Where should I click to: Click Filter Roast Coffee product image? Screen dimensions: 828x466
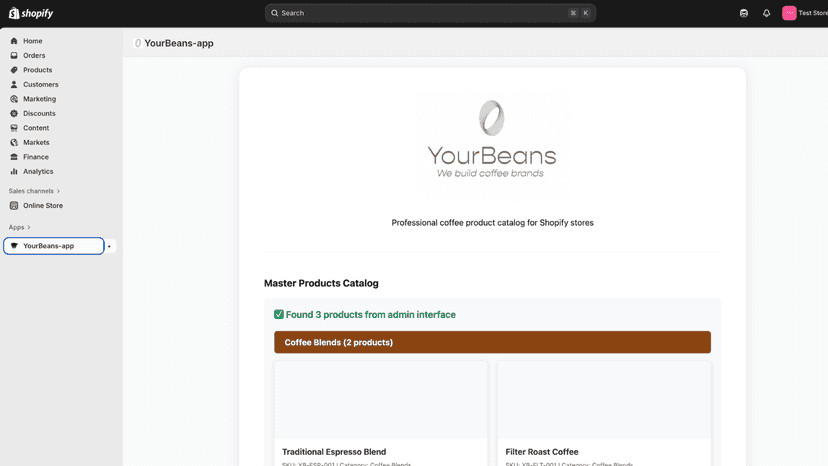604,400
